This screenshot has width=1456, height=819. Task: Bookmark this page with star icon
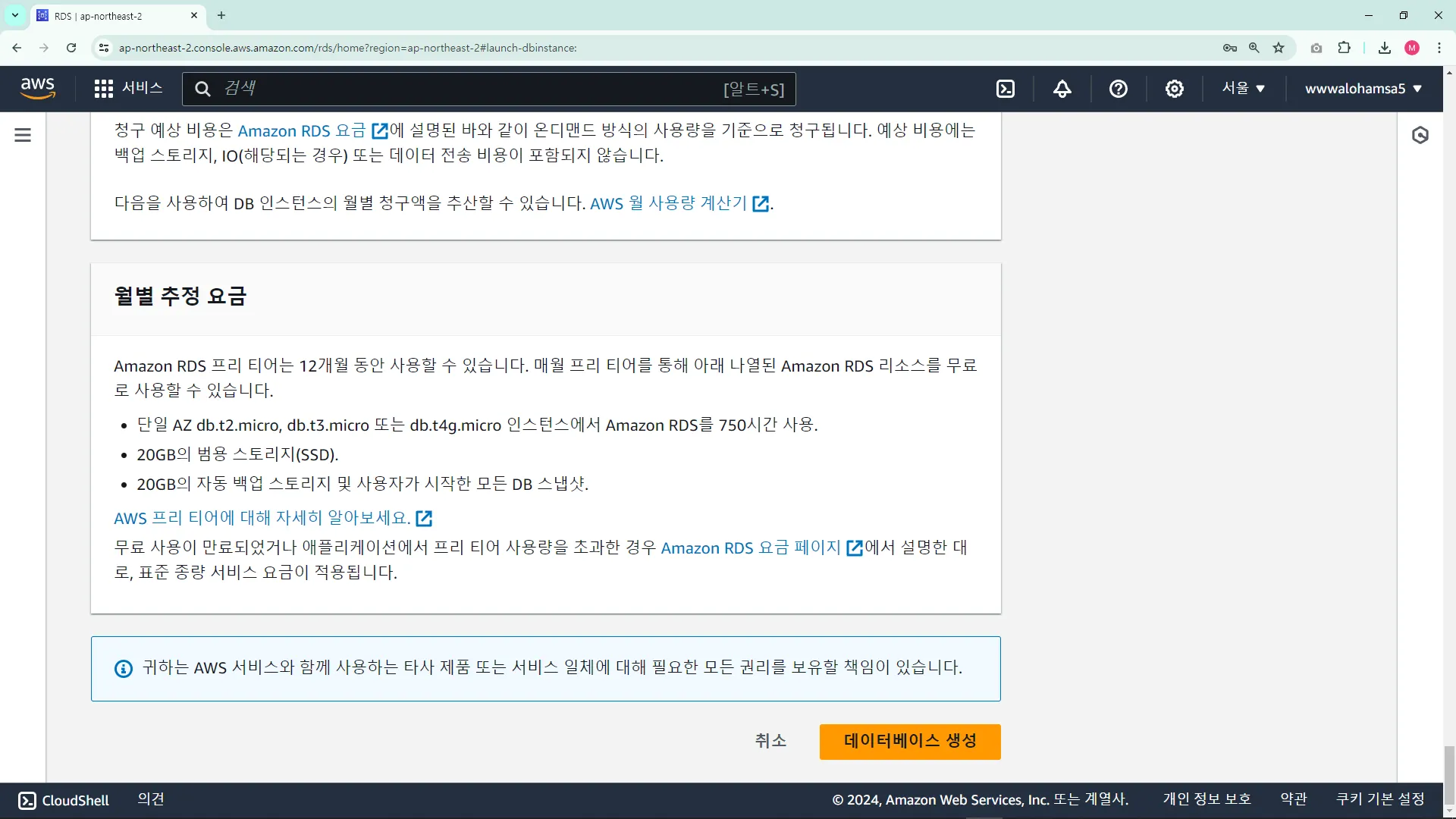pos(1279,48)
